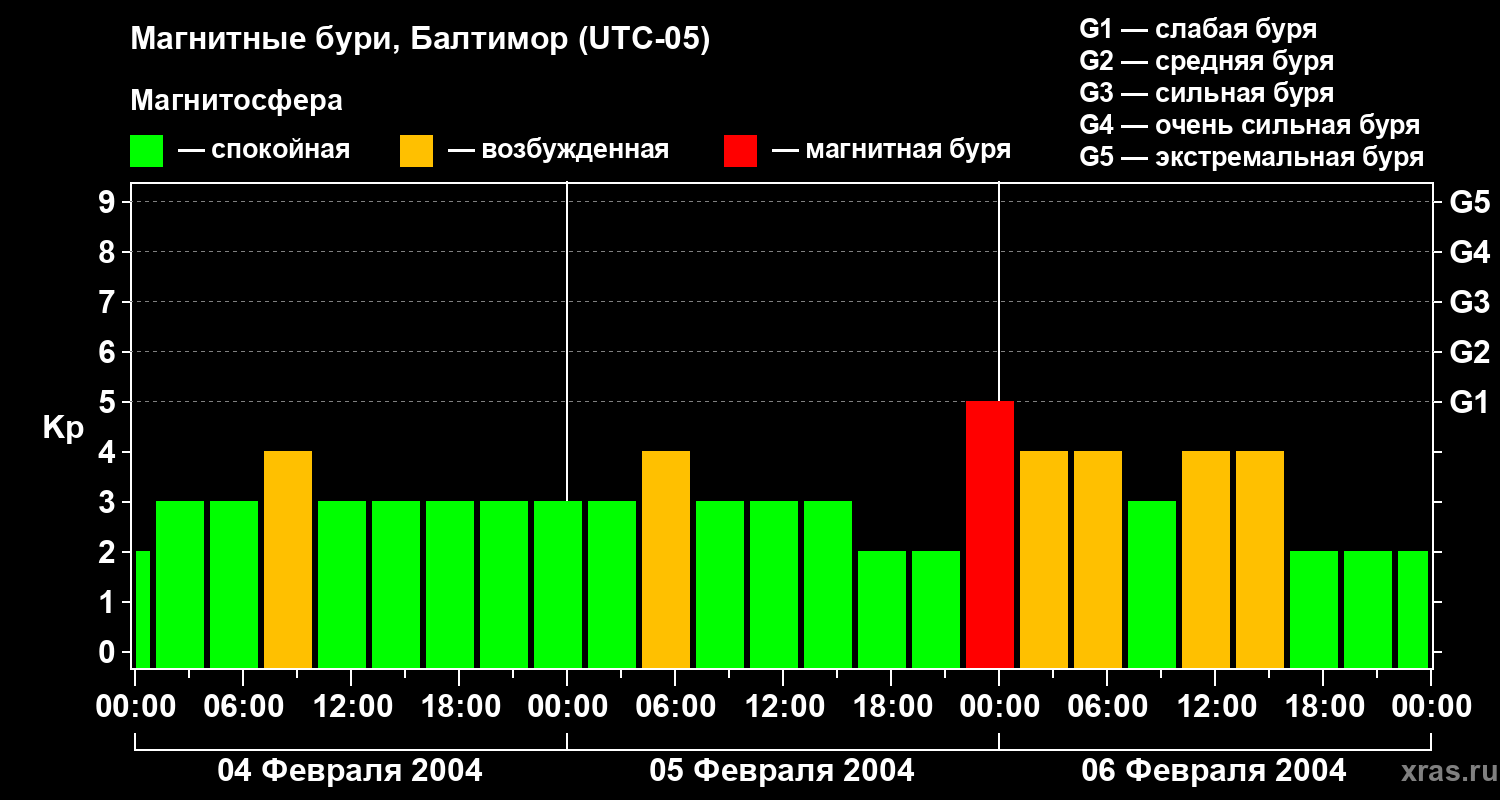Click the red 'магнитная буря' legend swatch
The image size is (1500, 800).
(x=740, y=151)
